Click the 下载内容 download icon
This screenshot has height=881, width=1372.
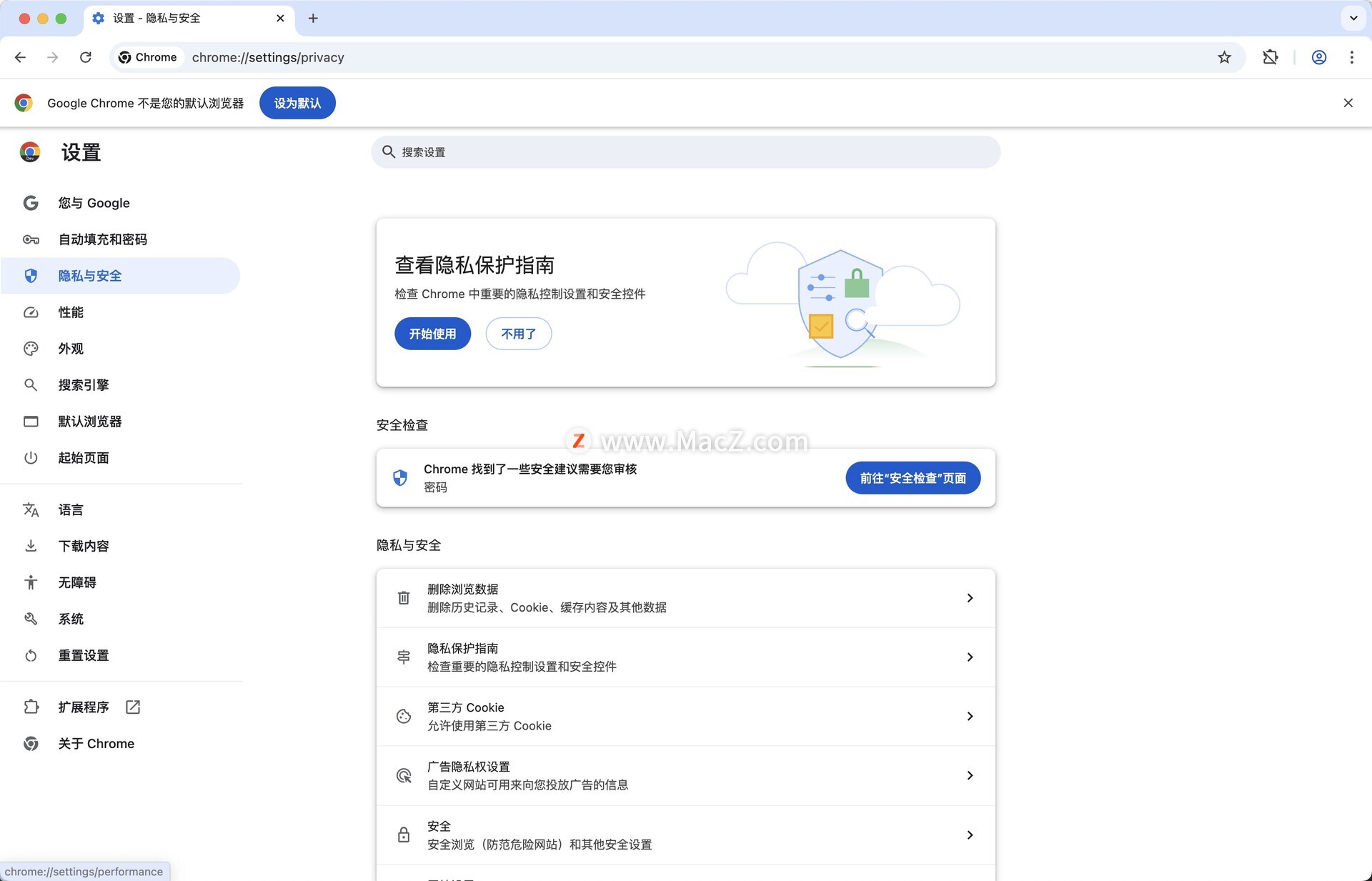point(31,546)
